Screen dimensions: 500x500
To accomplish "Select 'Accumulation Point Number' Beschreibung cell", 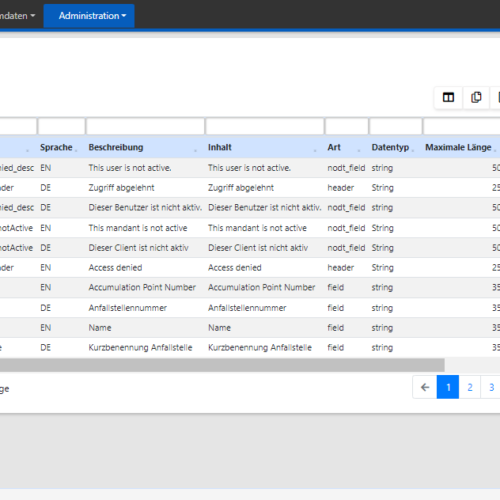I will pyautogui.click(x=142, y=287).
